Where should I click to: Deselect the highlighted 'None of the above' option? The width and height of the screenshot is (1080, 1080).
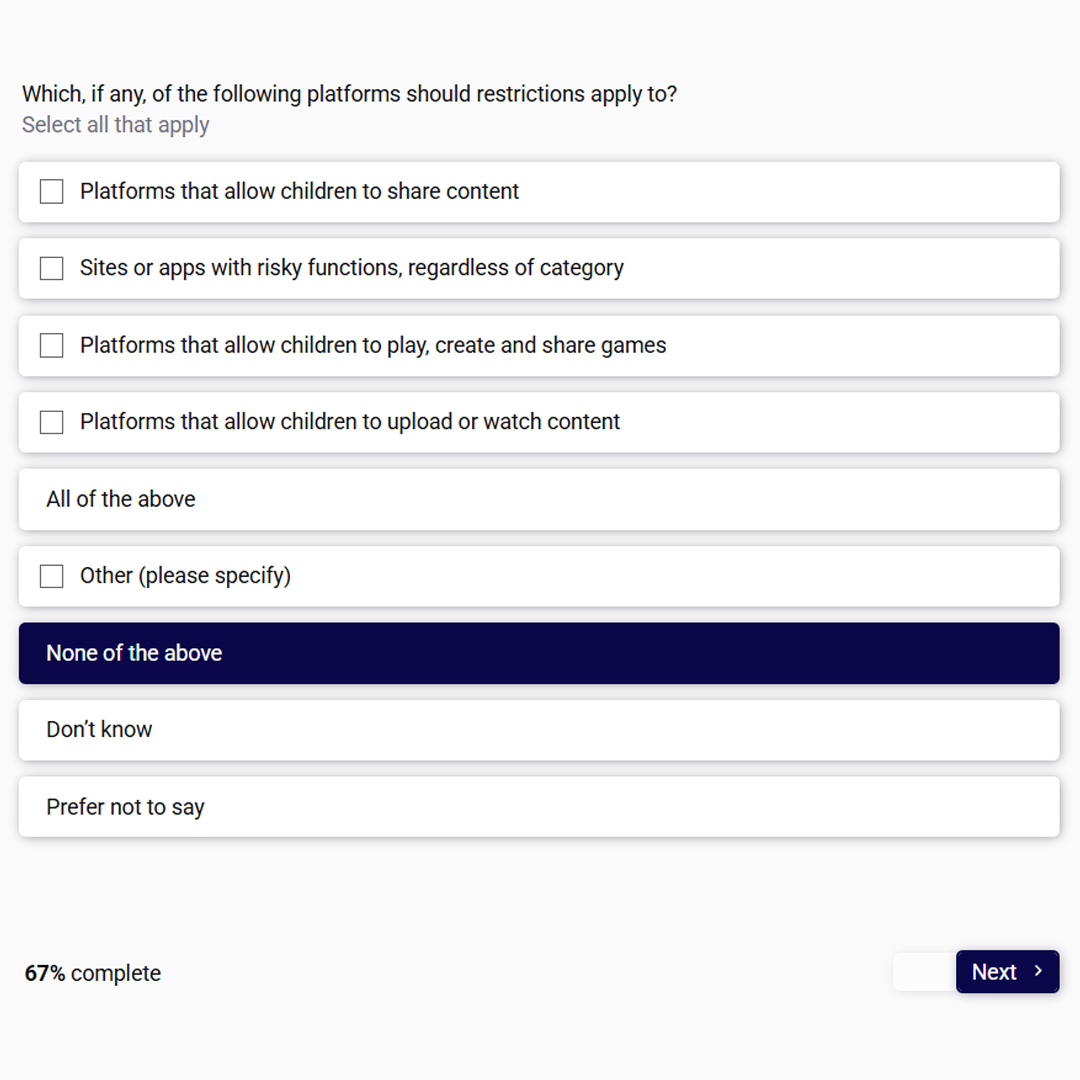[539, 653]
